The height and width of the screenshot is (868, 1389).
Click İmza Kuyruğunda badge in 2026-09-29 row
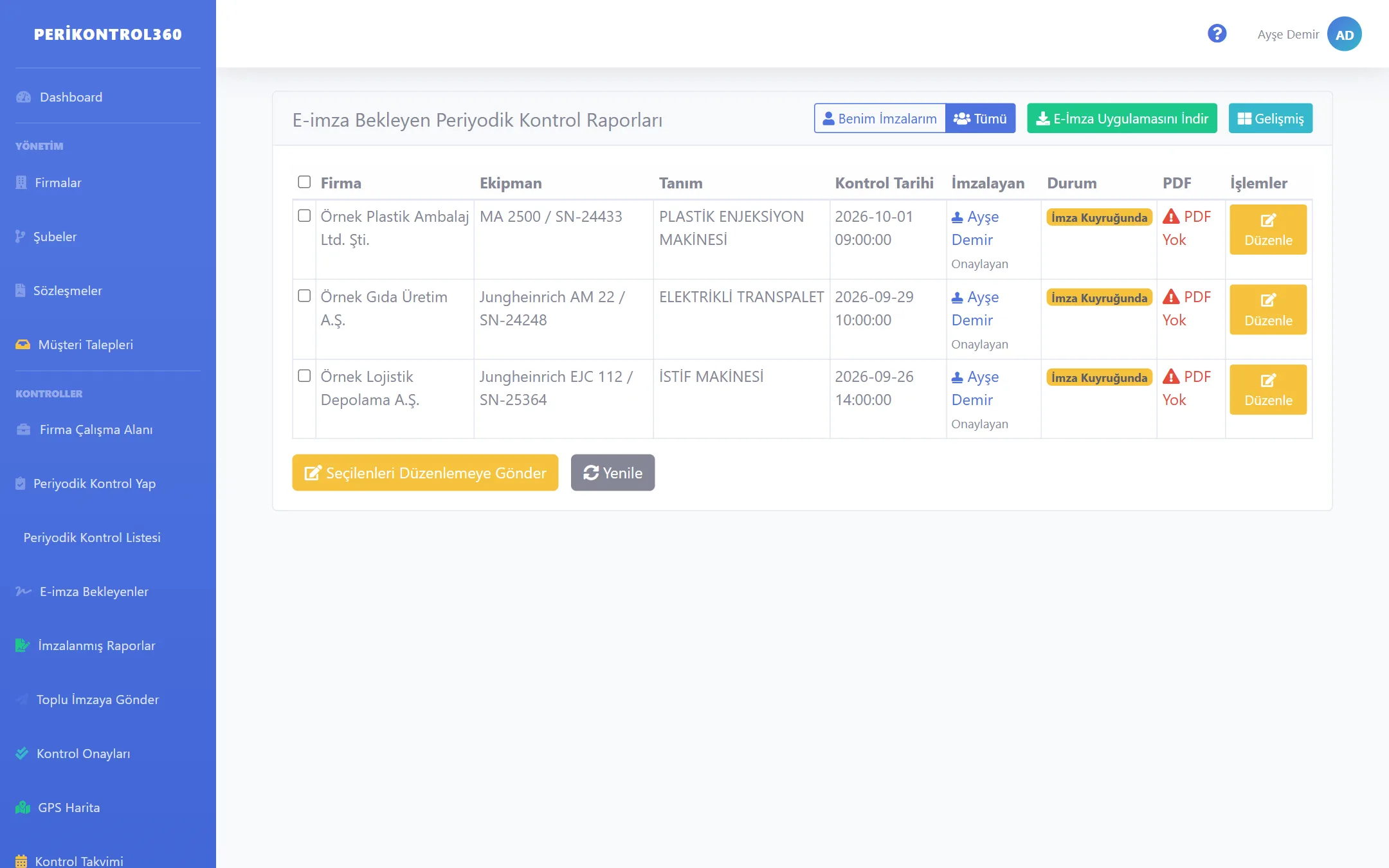(1099, 298)
